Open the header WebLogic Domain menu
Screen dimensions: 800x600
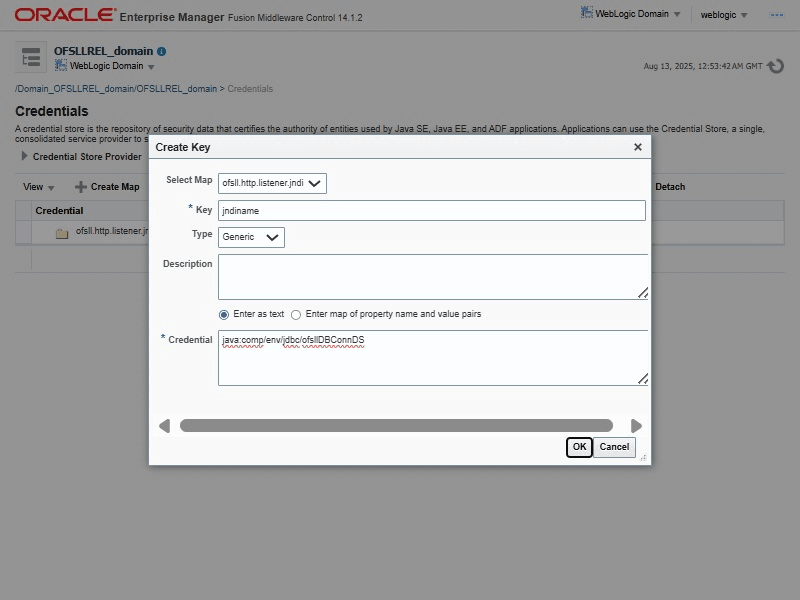(x=637, y=14)
